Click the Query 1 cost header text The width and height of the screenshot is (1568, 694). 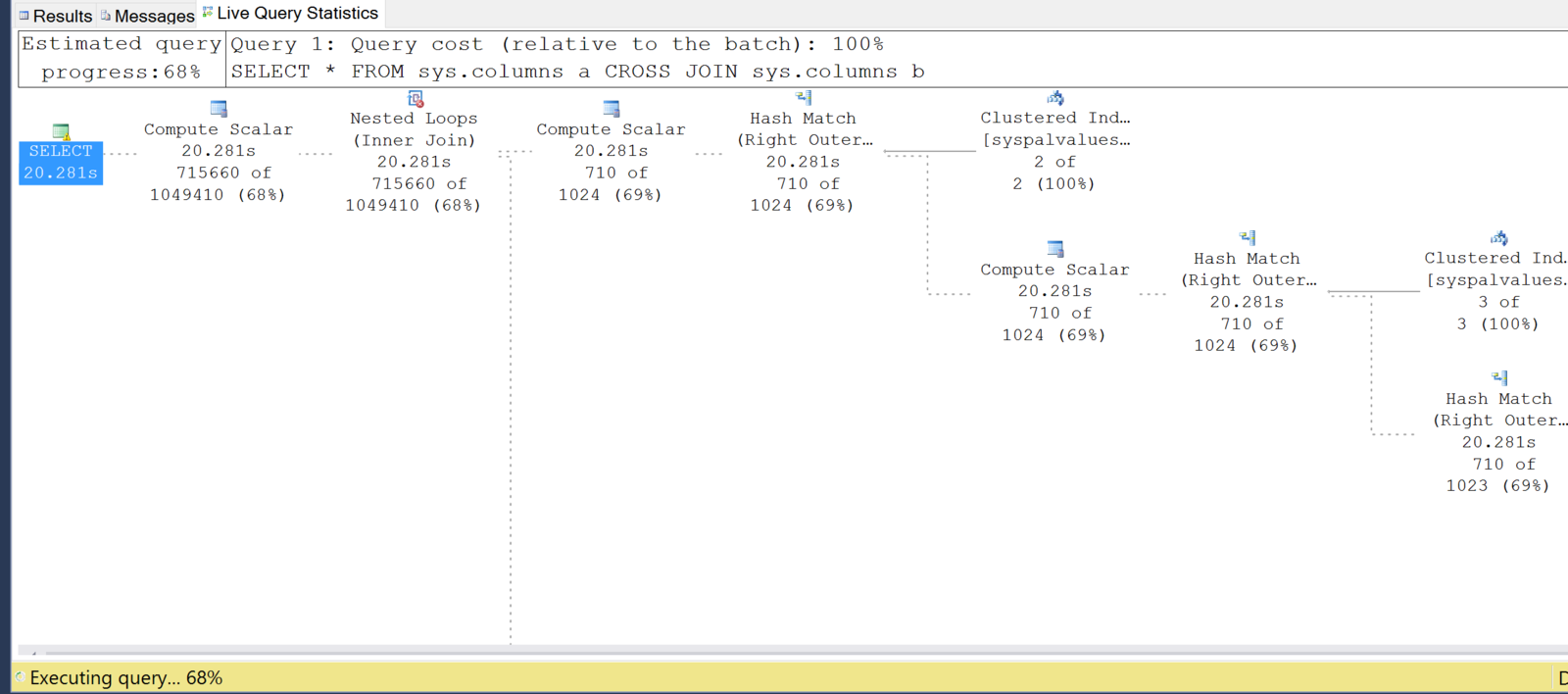[x=558, y=44]
